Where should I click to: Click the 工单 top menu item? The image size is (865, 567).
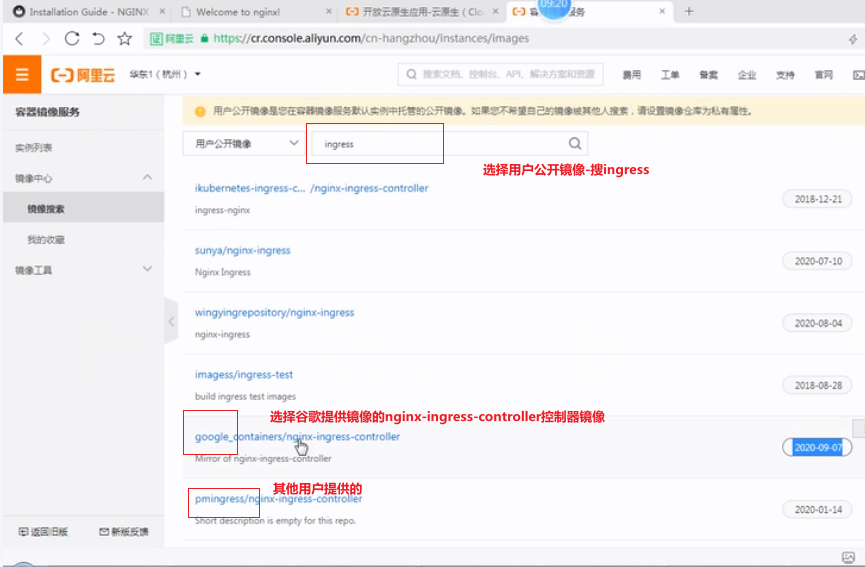coord(670,75)
